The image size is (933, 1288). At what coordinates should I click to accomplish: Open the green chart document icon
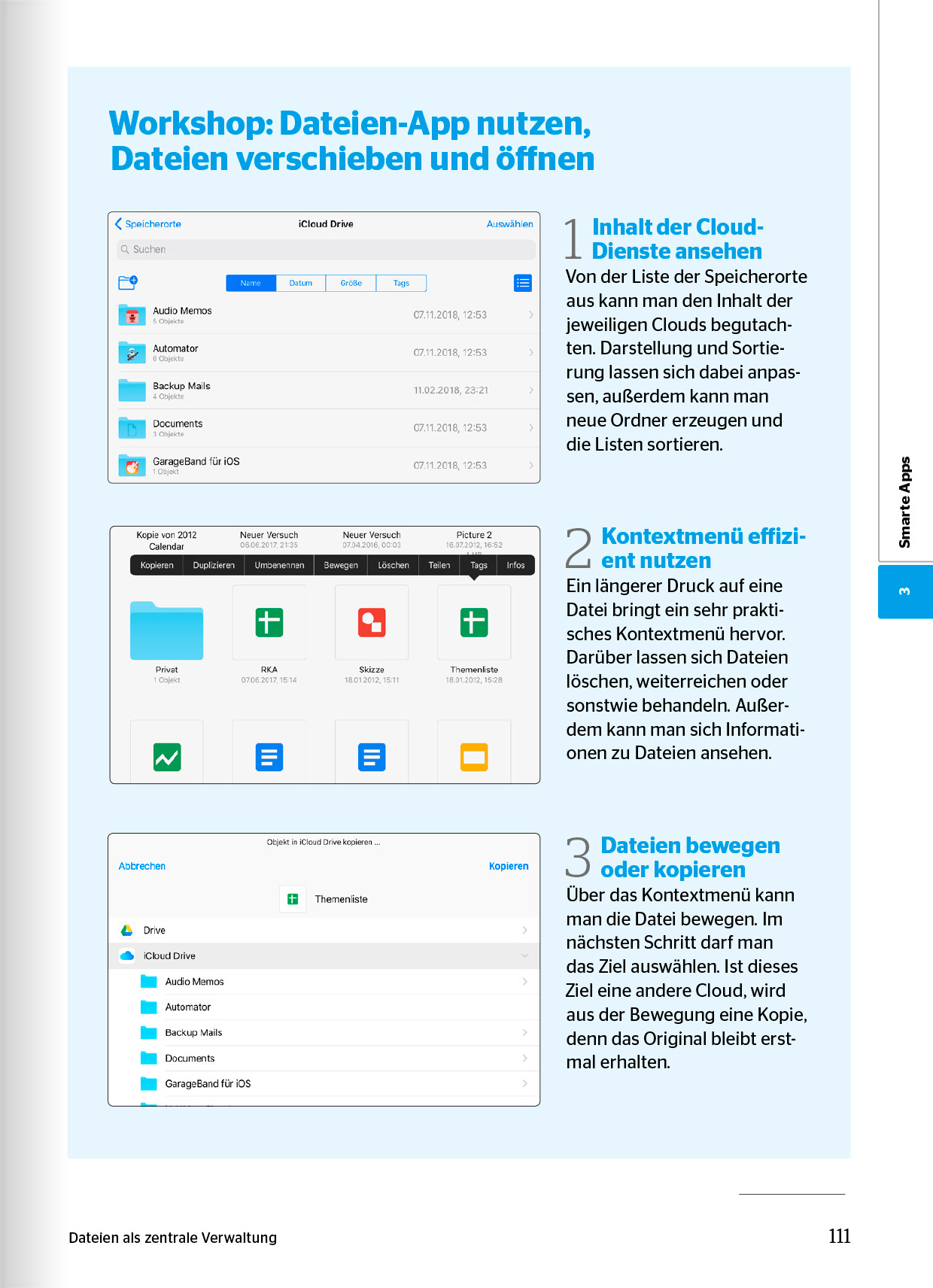coord(167,757)
